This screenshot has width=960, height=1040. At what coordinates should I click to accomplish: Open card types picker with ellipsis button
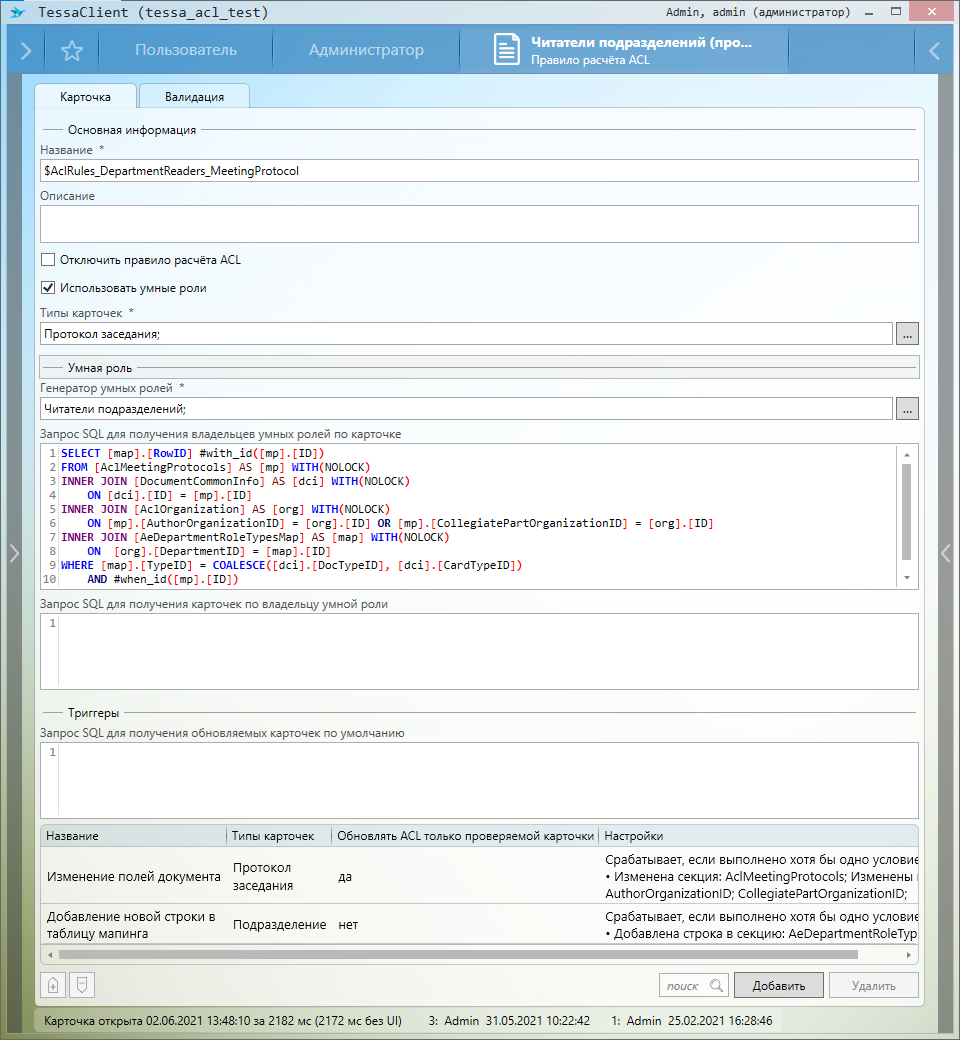pyautogui.click(x=906, y=334)
